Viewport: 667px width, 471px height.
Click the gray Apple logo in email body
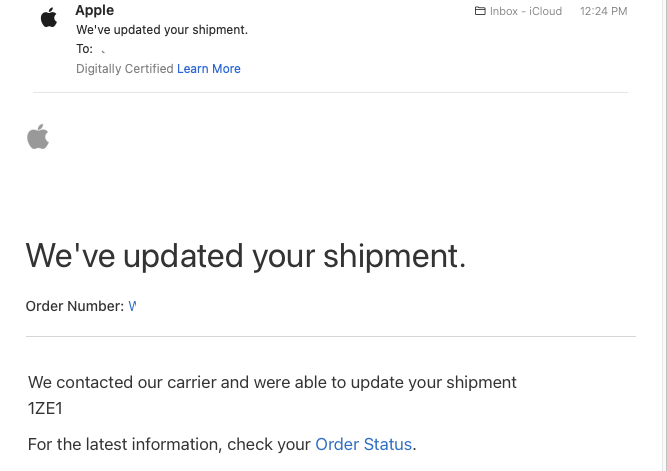[38, 137]
